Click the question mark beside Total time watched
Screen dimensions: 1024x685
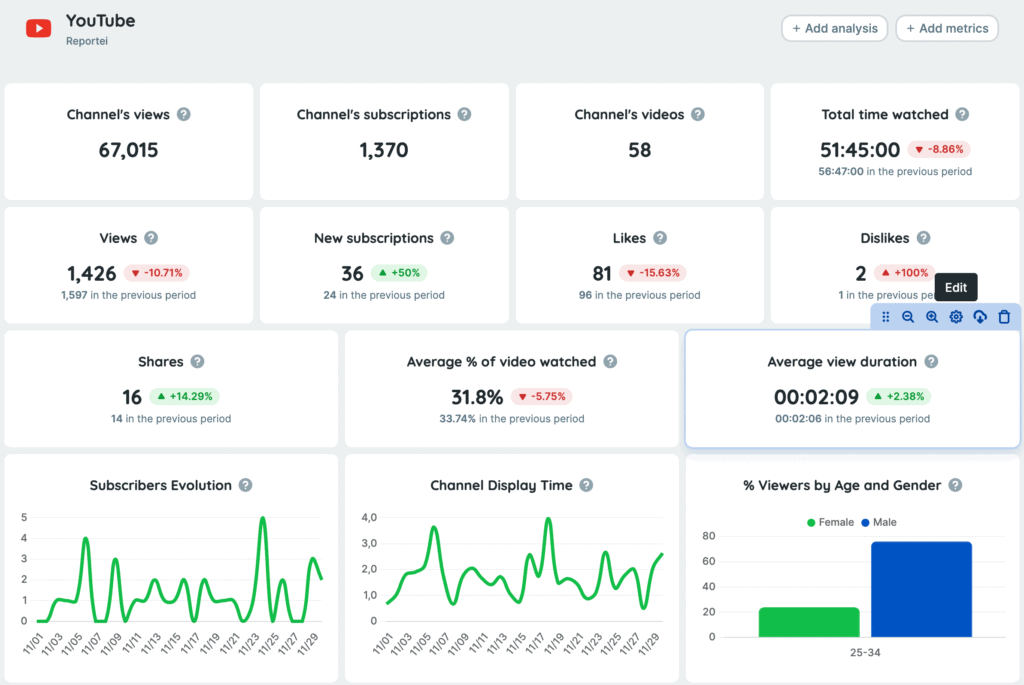point(962,114)
